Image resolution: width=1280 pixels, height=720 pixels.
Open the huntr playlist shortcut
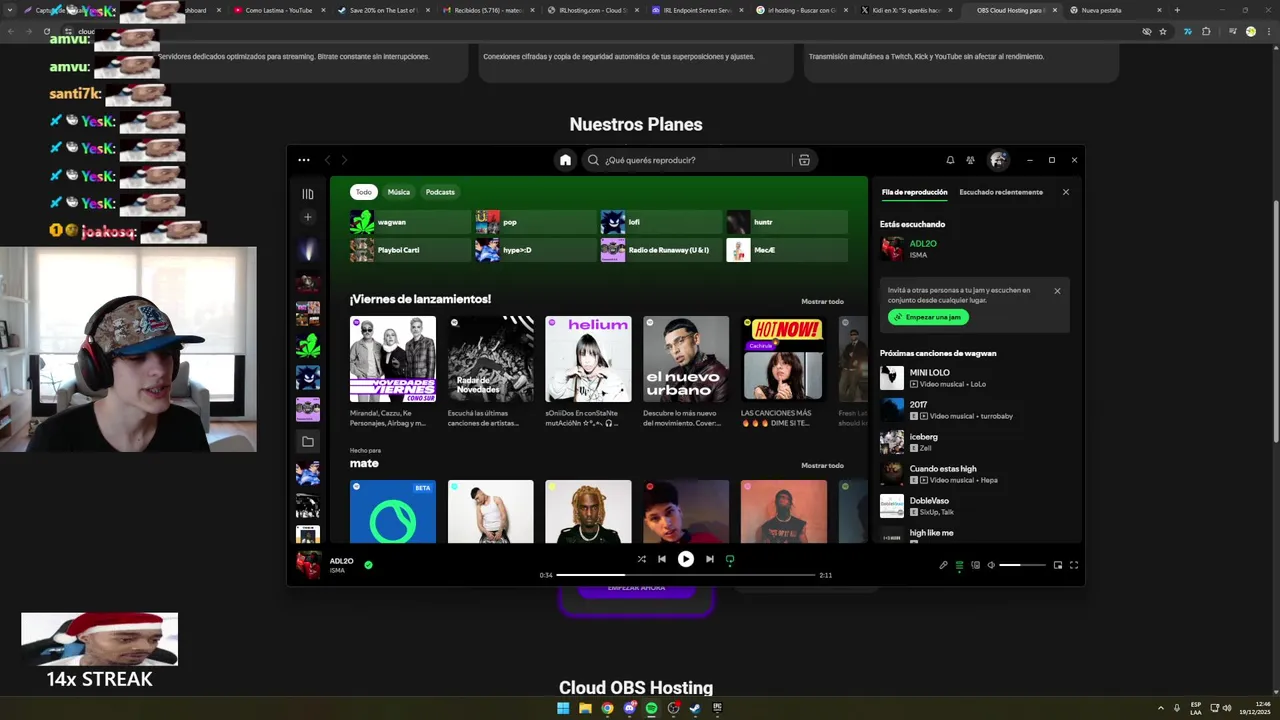tap(786, 222)
